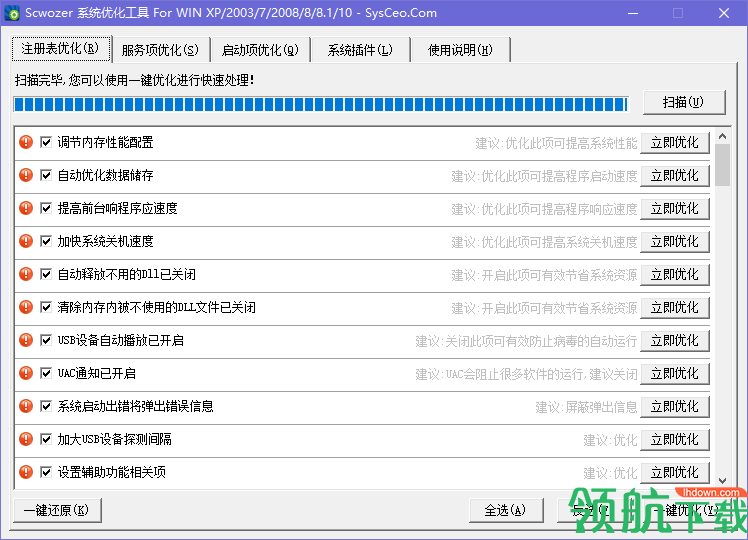Open the 启动项优化(Q) tab
This screenshot has width=748, height=540.
260,50
